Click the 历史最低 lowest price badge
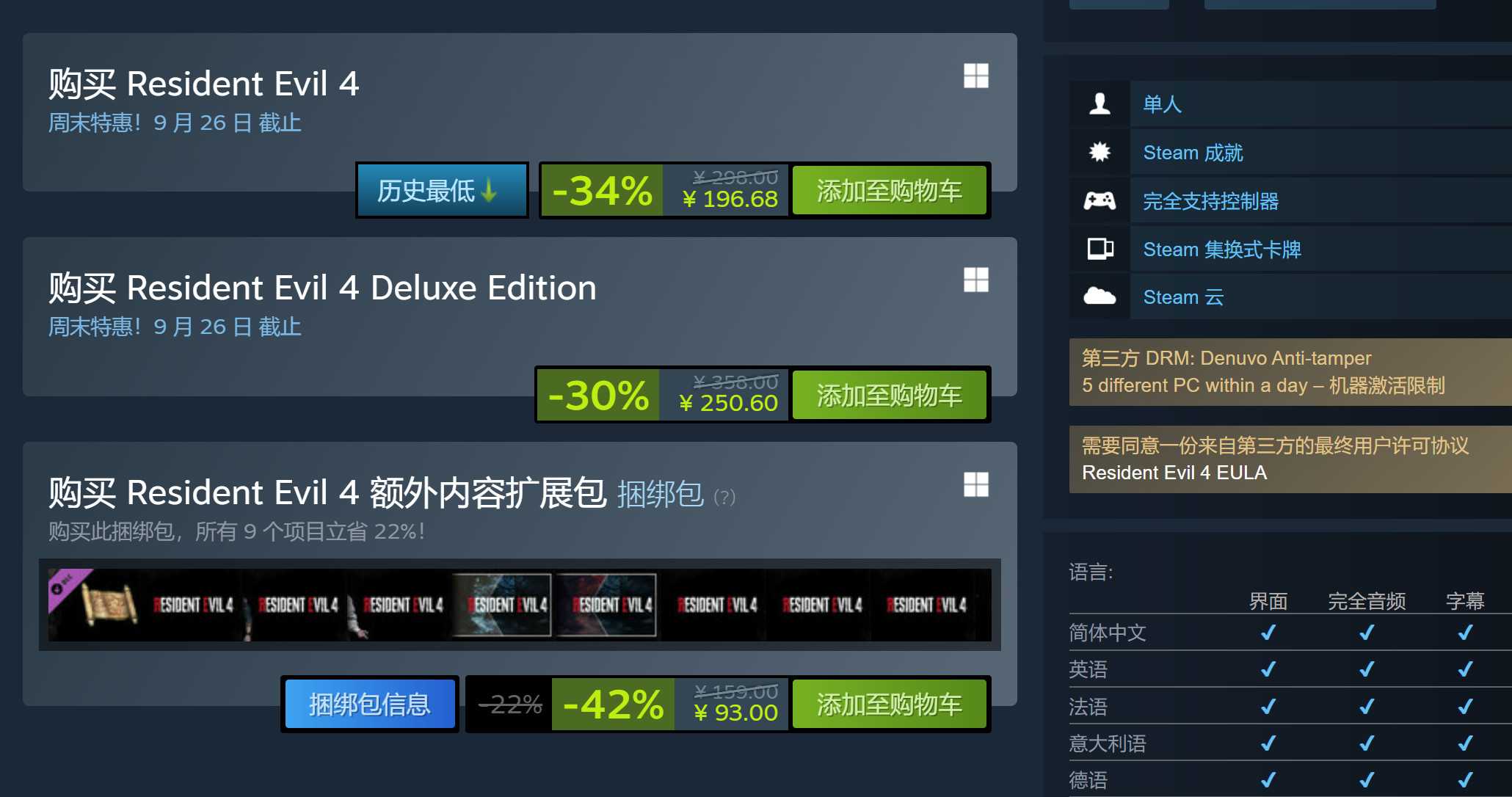This screenshot has height=797, width=1512. point(442,191)
